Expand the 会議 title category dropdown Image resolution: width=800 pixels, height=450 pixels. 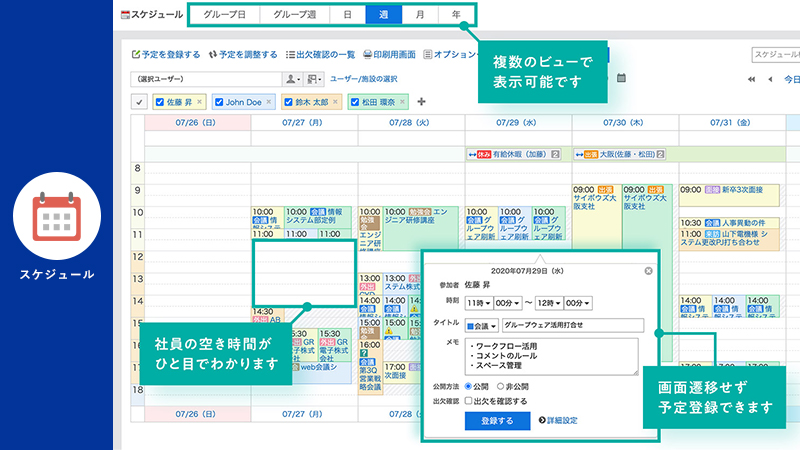tap(481, 325)
